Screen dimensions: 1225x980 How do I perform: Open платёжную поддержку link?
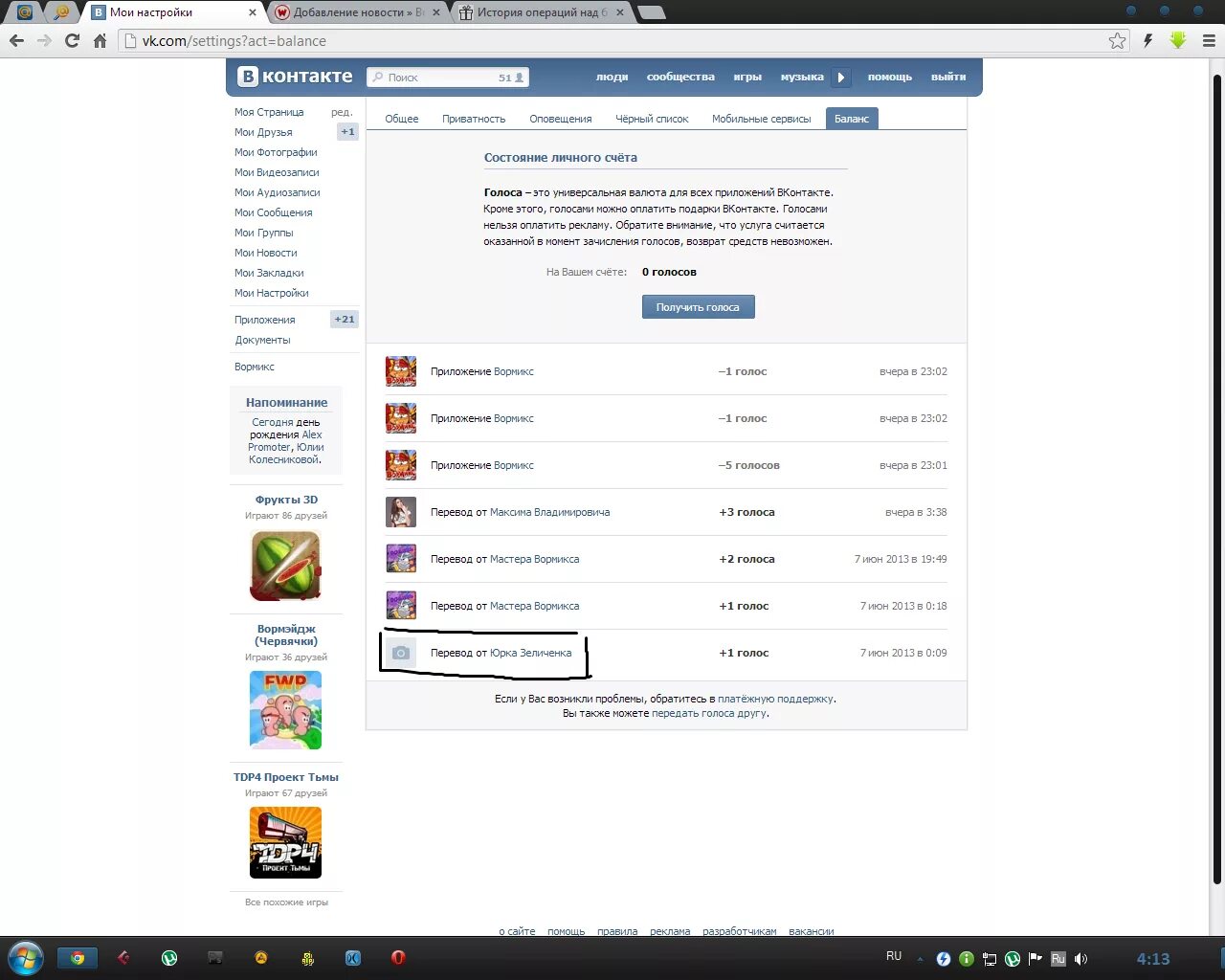pos(775,699)
